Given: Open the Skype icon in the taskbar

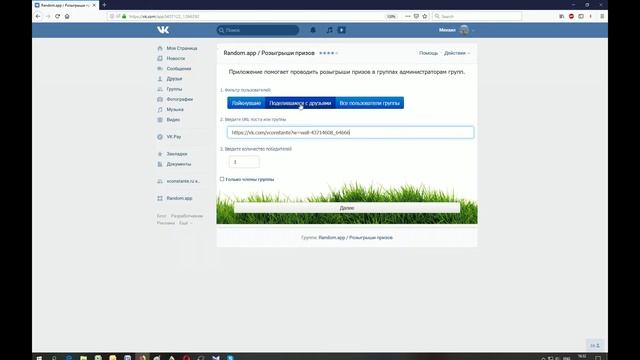Looking at the screenshot, I should click(x=230, y=358).
